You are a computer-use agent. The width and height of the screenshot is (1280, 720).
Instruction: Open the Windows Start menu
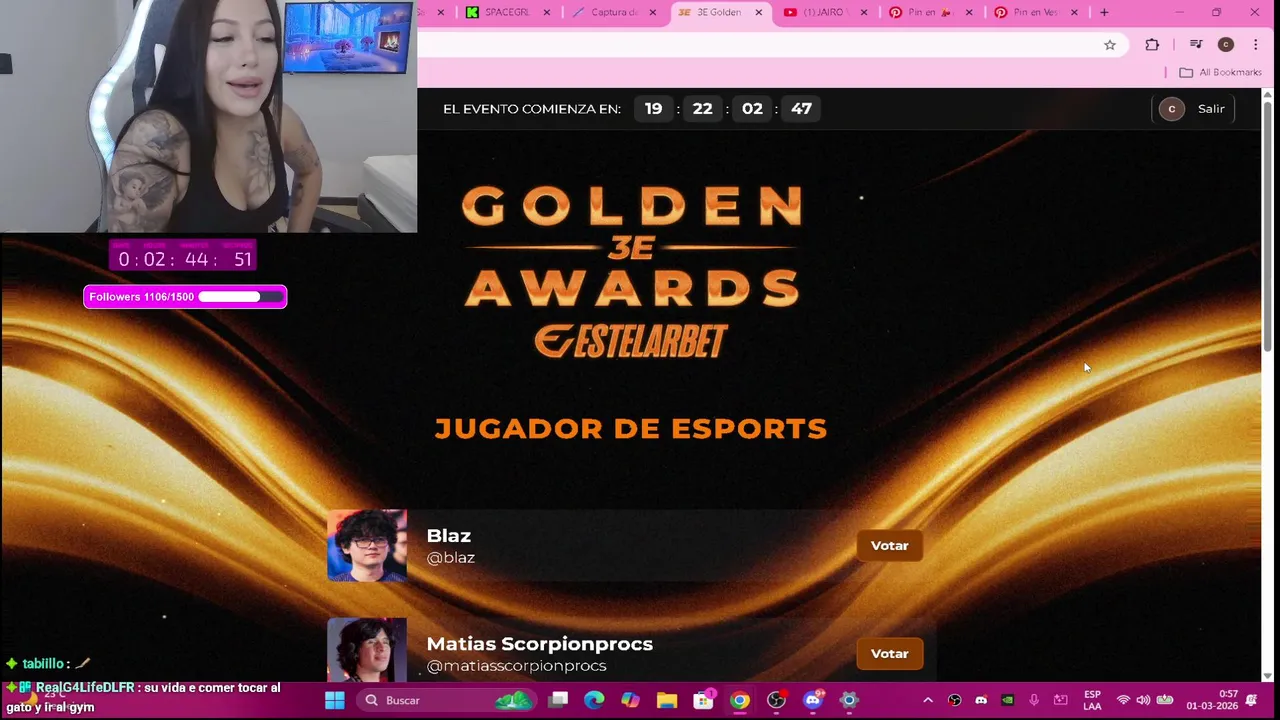click(x=335, y=700)
